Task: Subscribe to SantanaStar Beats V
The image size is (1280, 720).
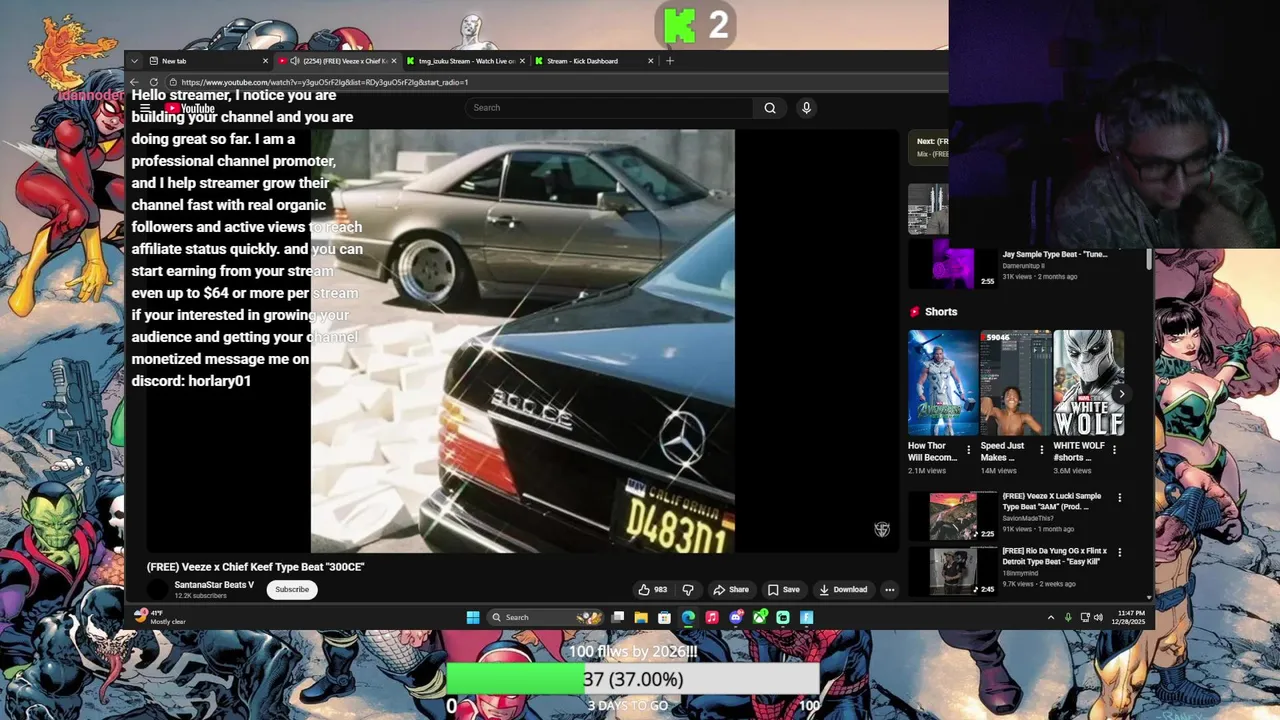Action: 292,589
